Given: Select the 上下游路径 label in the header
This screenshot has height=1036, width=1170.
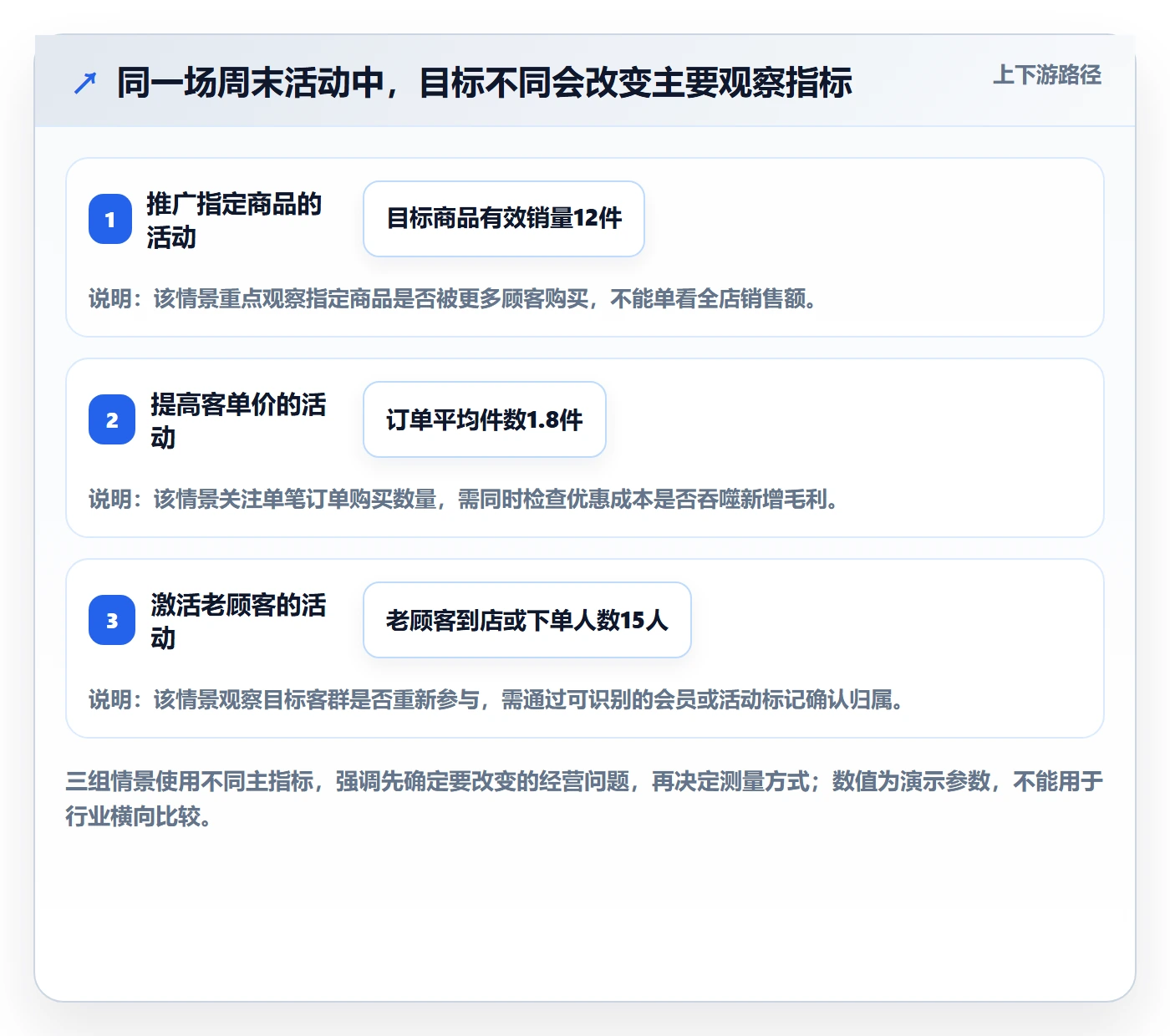Looking at the screenshot, I should coord(1047,75).
